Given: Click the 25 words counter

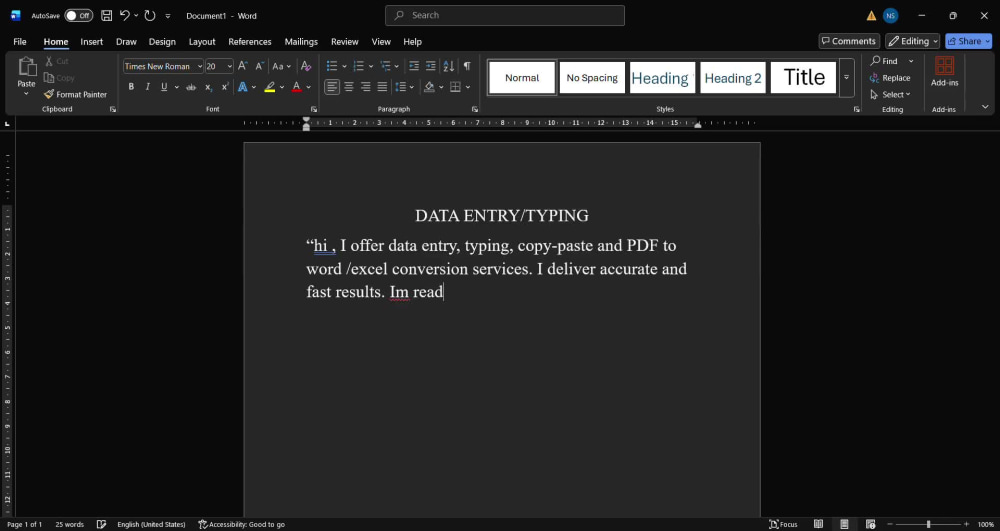Looking at the screenshot, I should click(70, 524).
